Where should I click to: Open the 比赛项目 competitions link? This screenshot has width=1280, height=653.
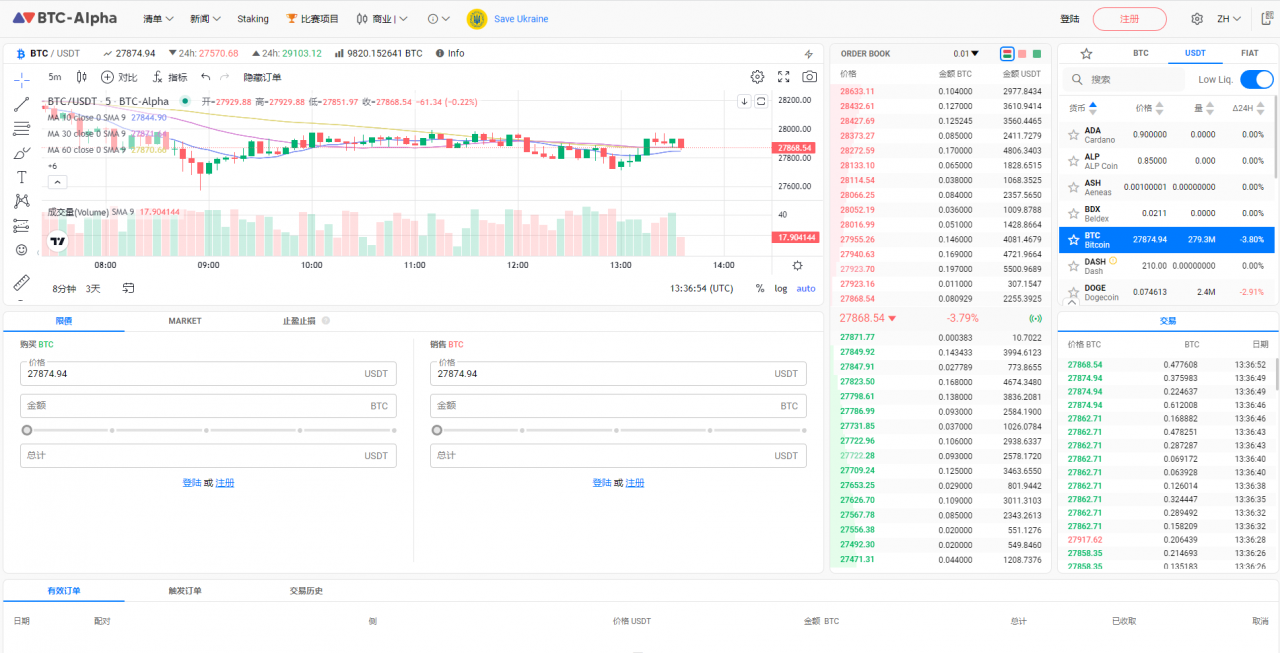point(312,19)
